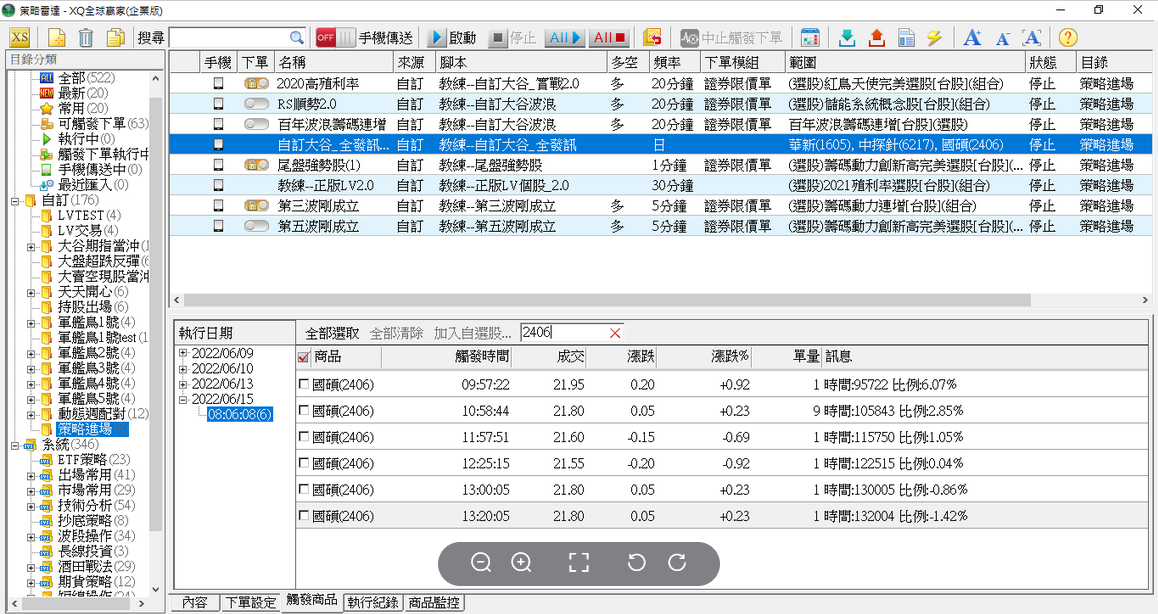1158x614 pixels.
Task: Click the yellow lightning bolt icon
Action: (x=934, y=38)
